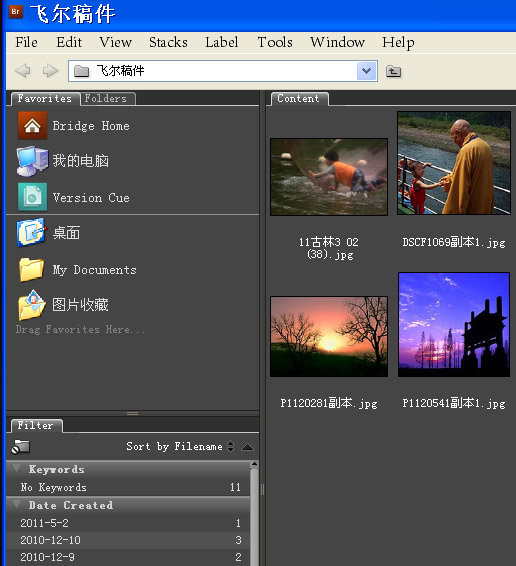Image resolution: width=516 pixels, height=566 pixels.
Task: Go forward with the right arrow button
Action: [x=50, y=70]
